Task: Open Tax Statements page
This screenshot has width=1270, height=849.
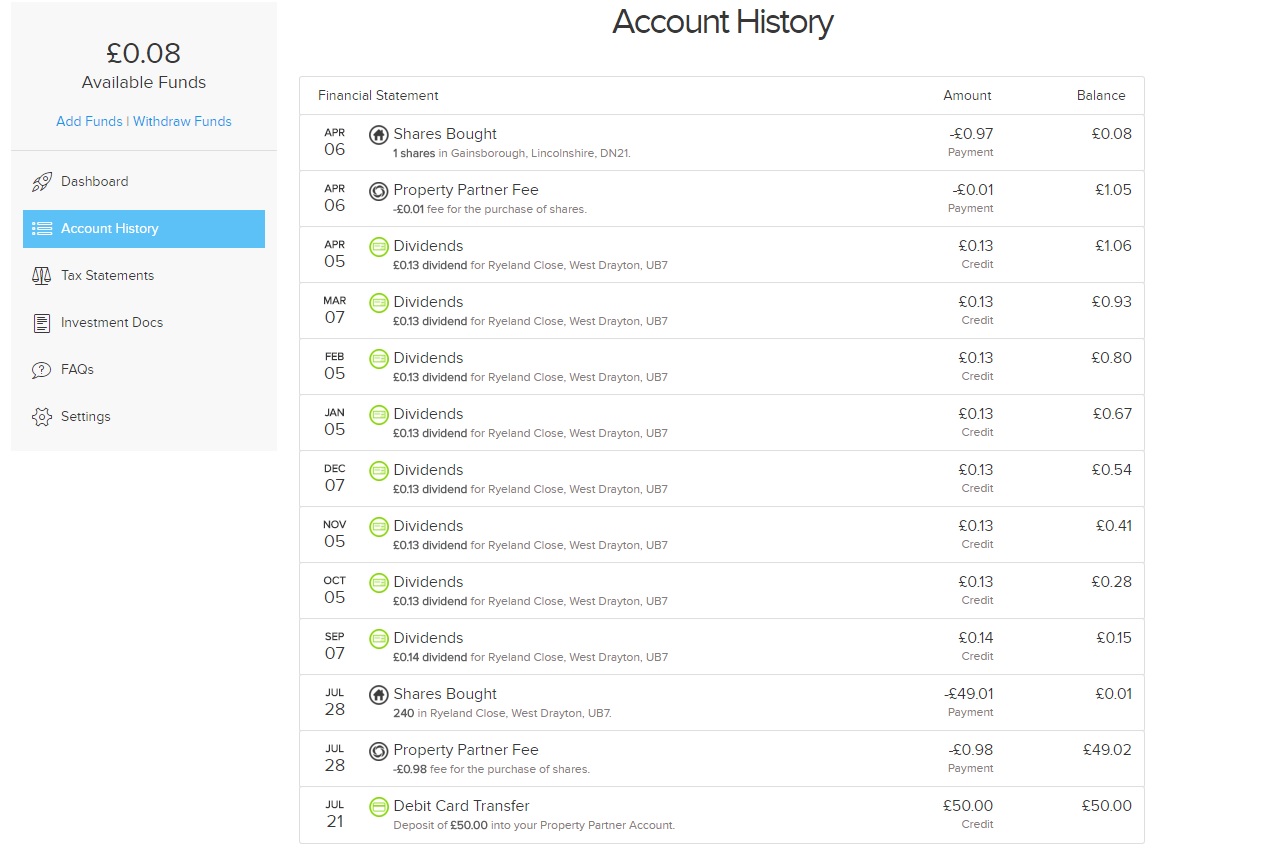Action: [144, 276]
